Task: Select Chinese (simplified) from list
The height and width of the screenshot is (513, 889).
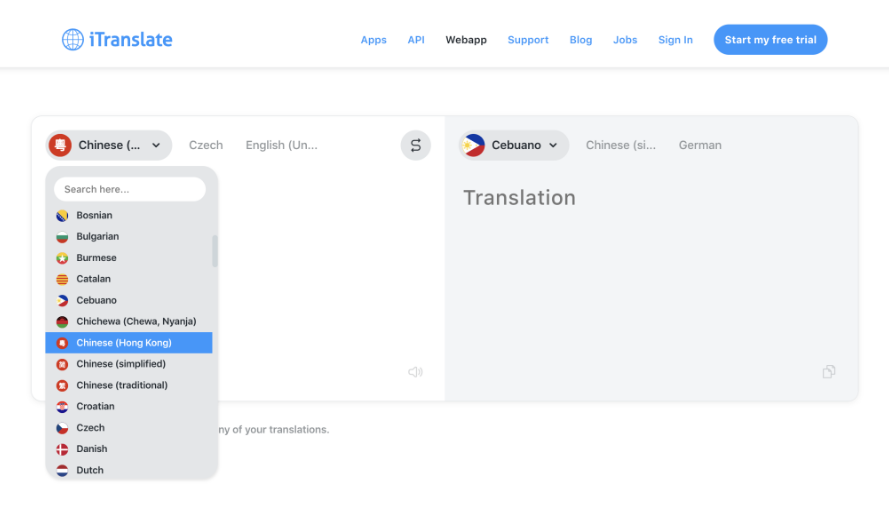Action: tap(129, 364)
